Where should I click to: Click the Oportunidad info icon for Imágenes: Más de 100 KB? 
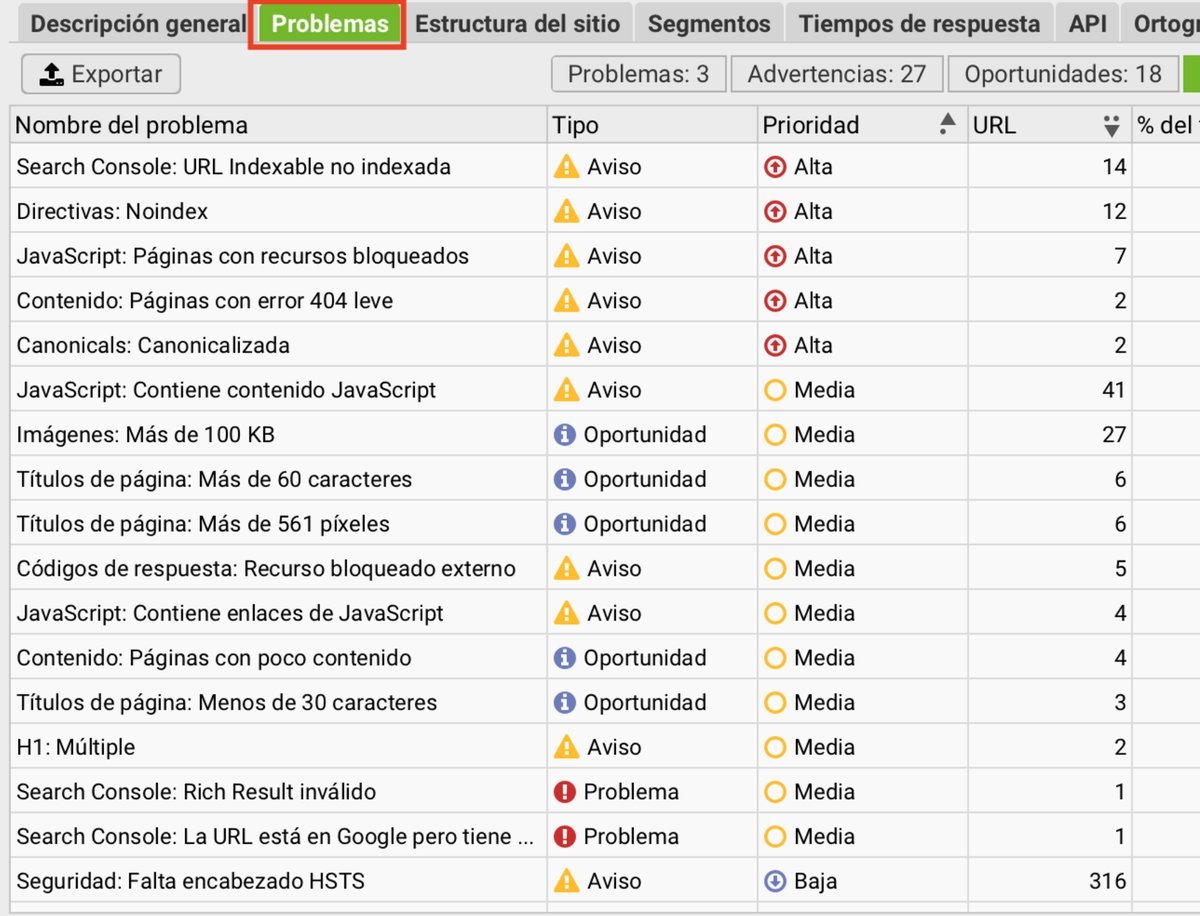(567, 434)
